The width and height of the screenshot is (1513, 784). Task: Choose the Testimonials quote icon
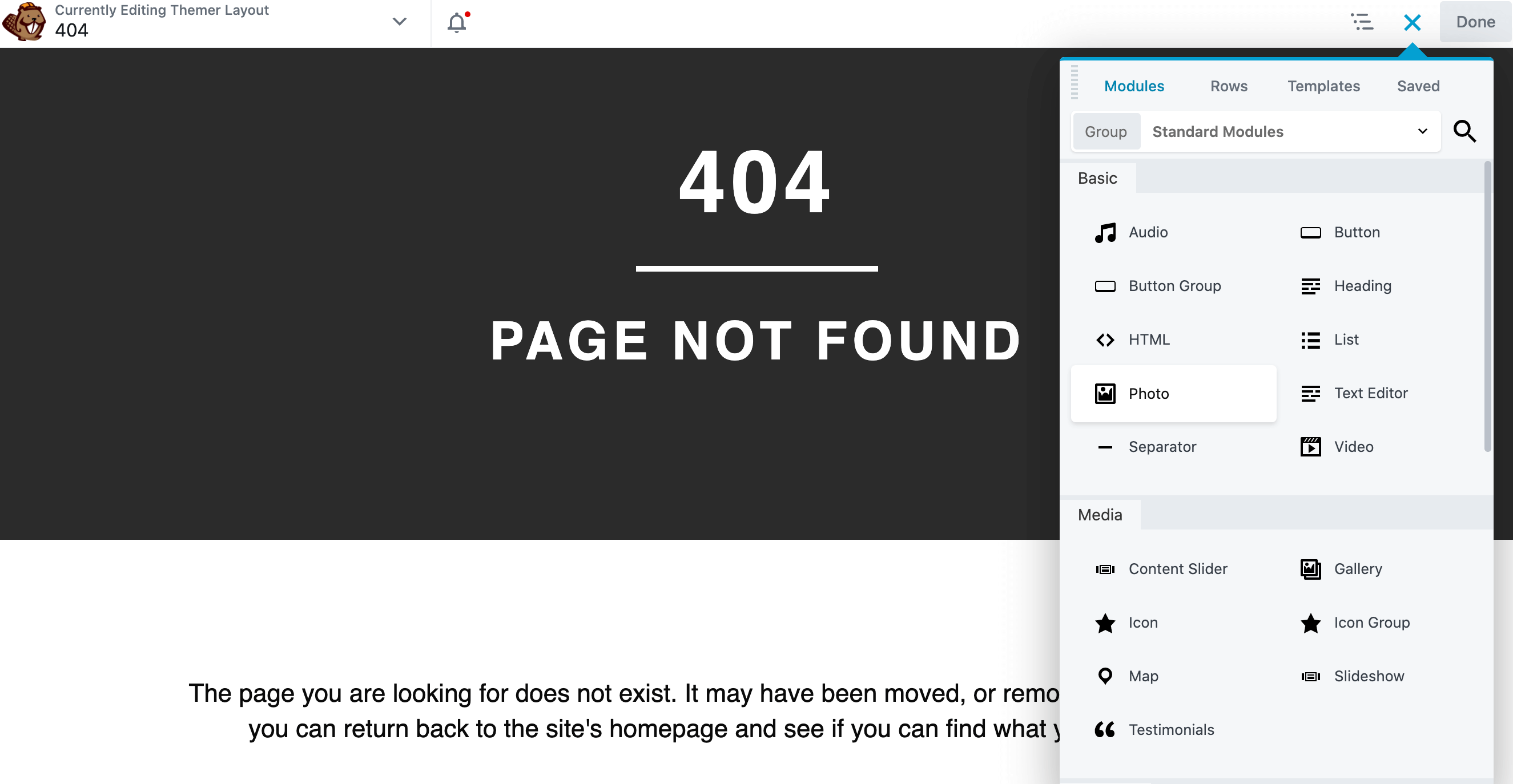(1105, 729)
